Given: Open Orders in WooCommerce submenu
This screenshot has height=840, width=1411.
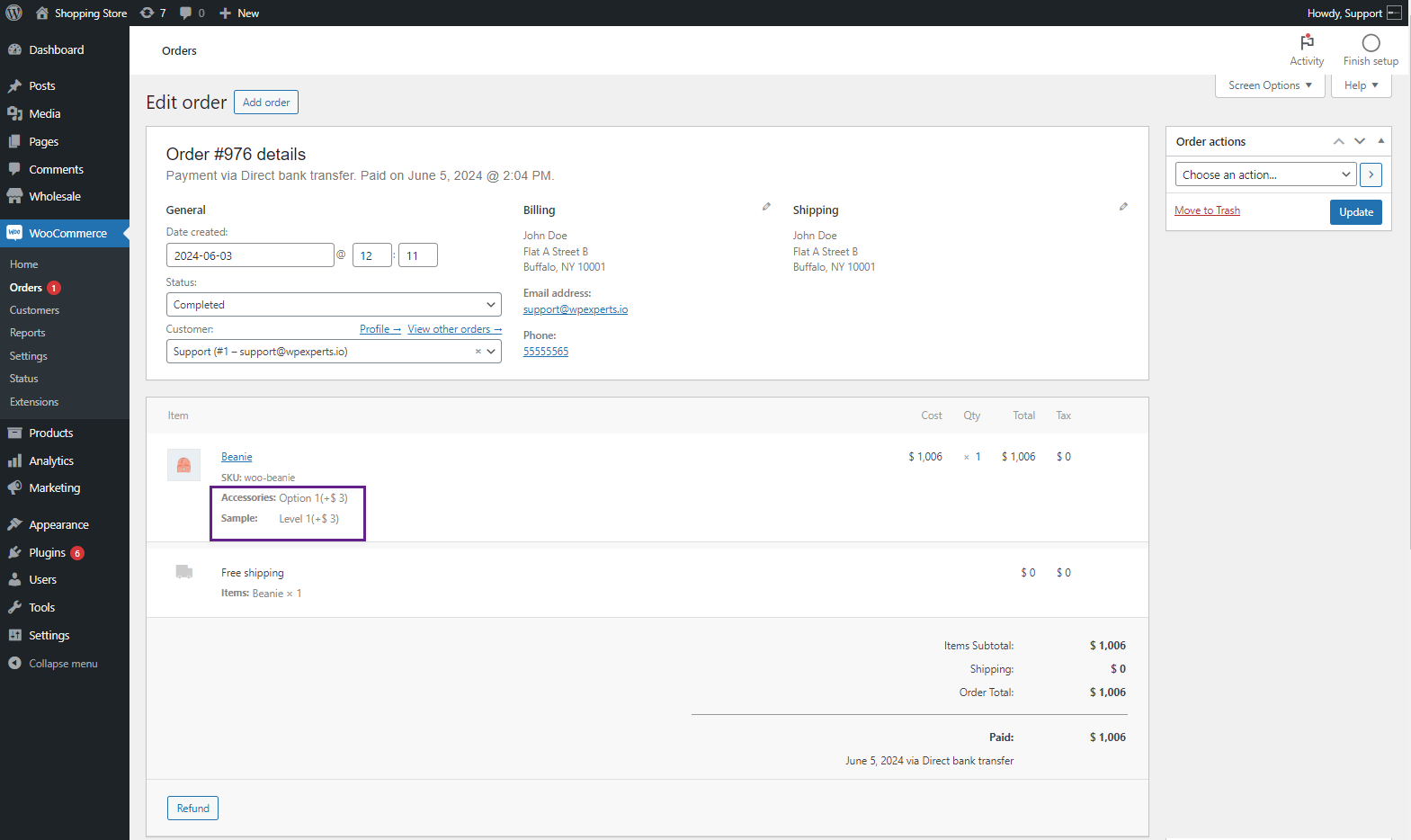Looking at the screenshot, I should [26, 288].
